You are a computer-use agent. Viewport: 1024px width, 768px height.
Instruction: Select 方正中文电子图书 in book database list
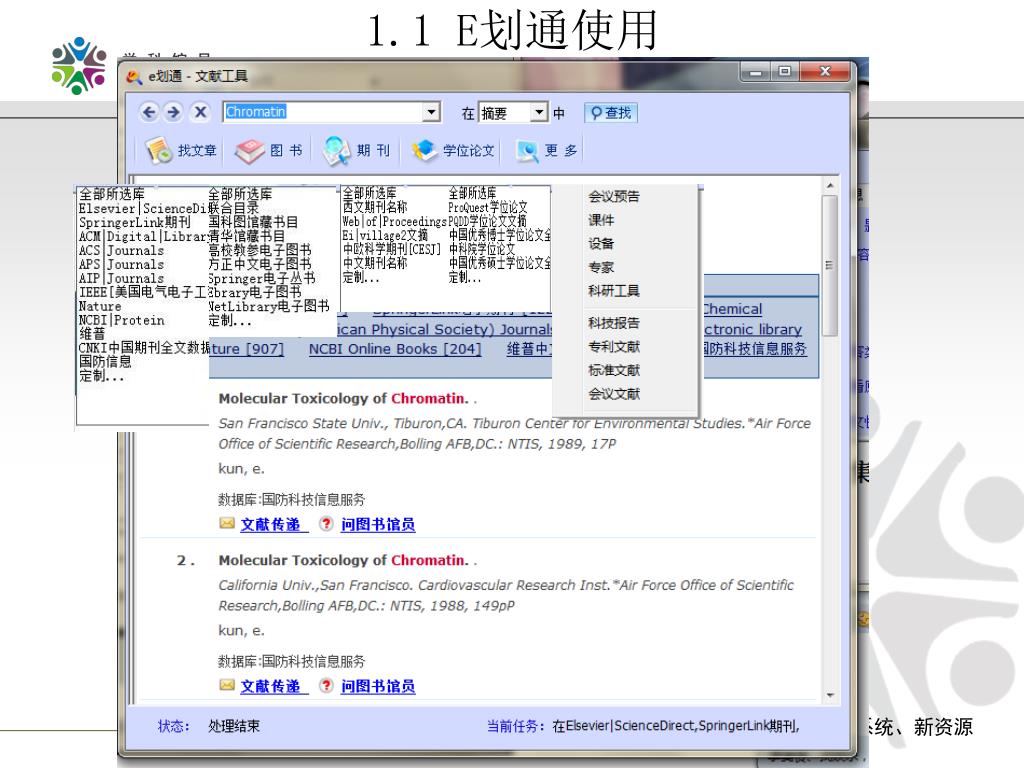(259, 264)
